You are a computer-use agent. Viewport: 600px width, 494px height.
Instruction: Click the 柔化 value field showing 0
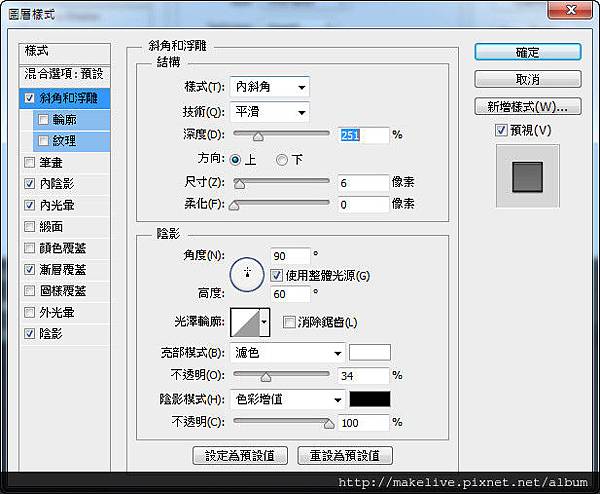[x=363, y=204]
